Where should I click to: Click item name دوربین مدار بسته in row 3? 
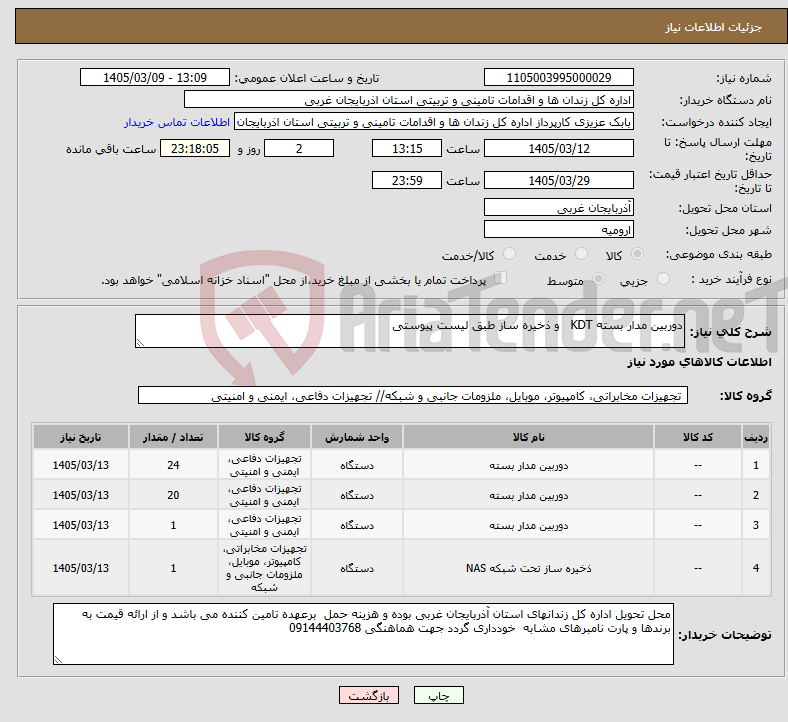(528, 525)
